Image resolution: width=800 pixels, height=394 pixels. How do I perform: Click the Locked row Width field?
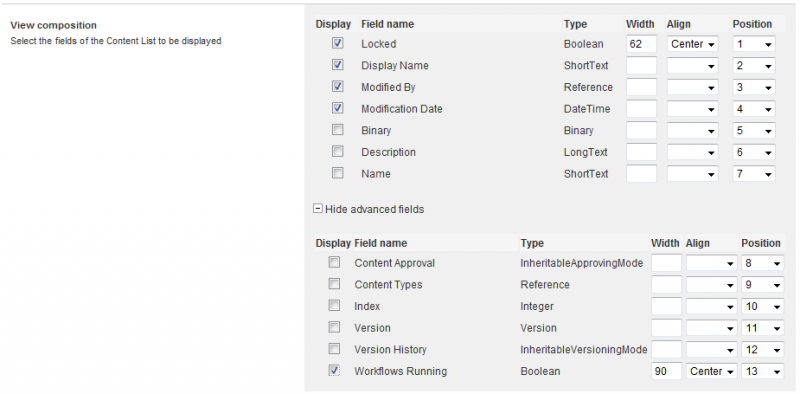tap(641, 44)
